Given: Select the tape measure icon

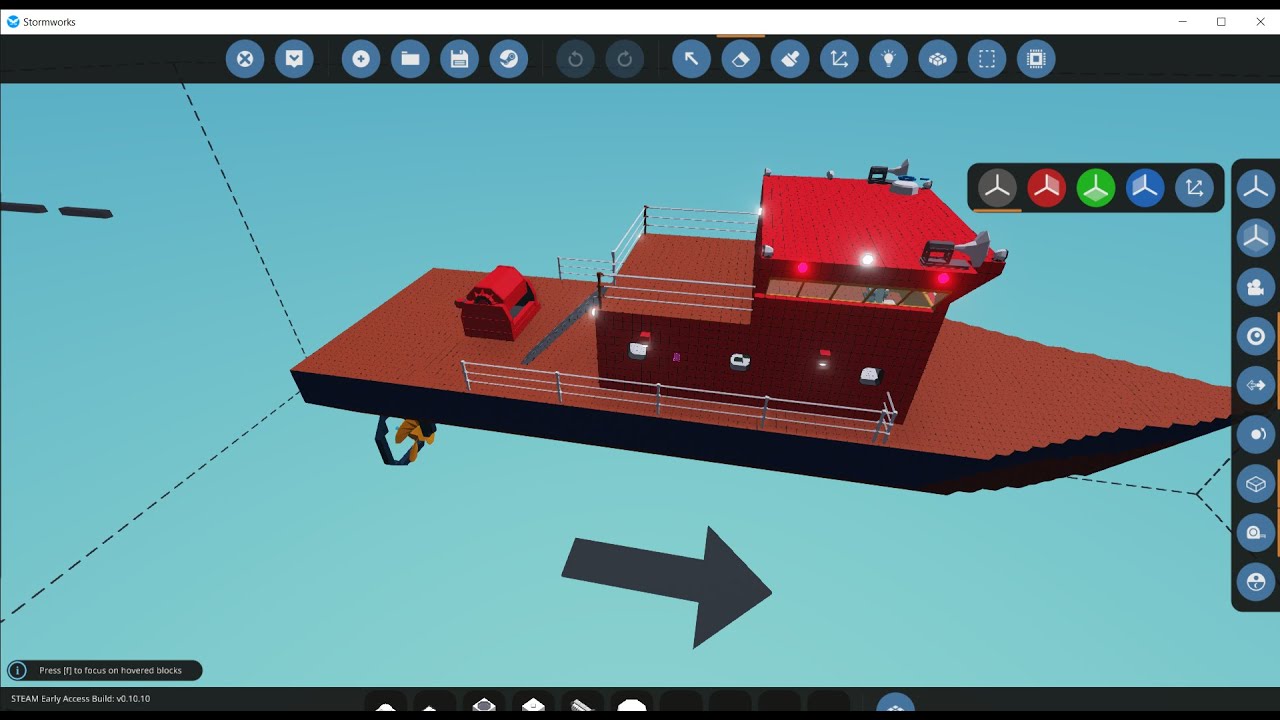Looking at the screenshot, I should [x=1256, y=533].
